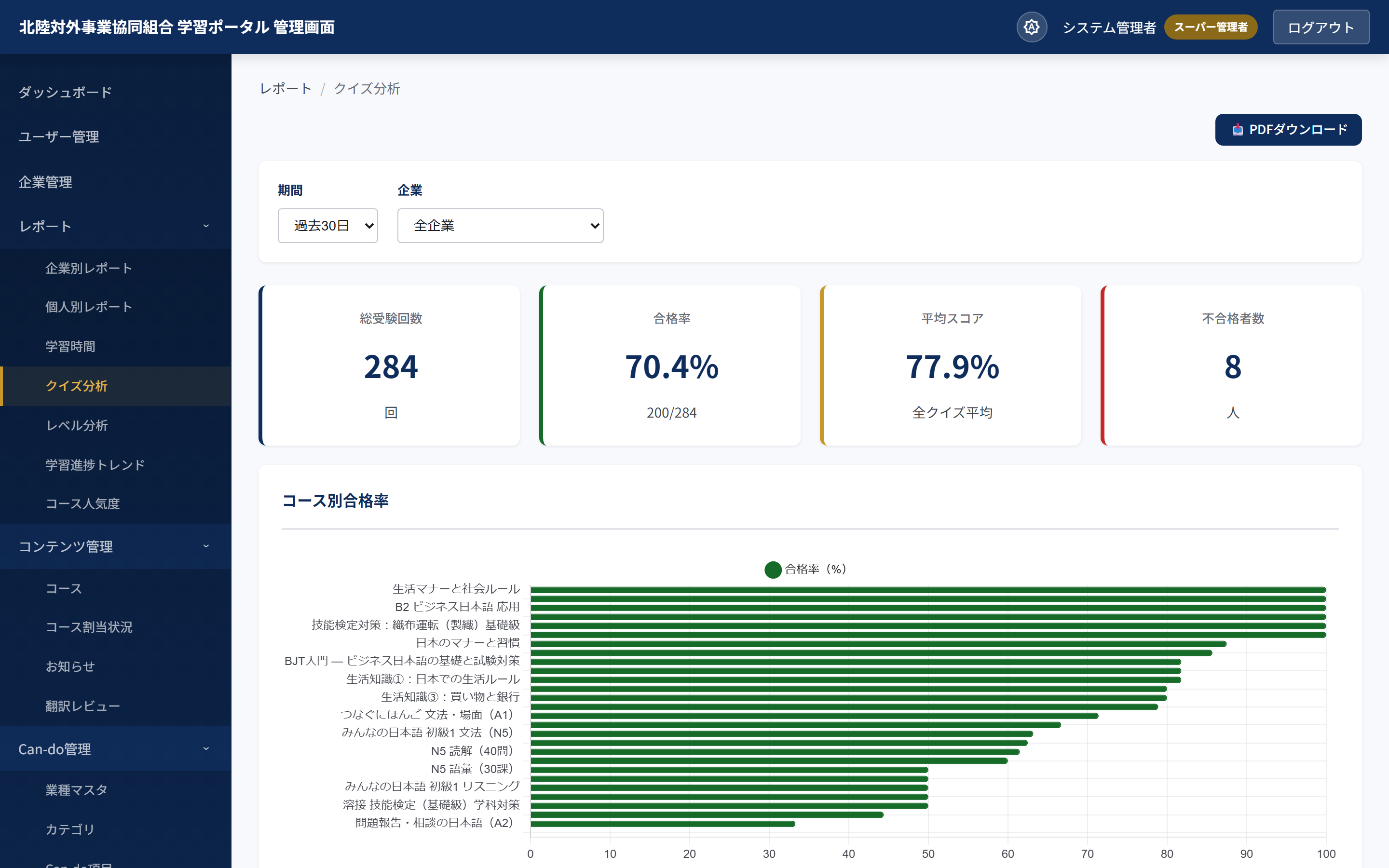The width and height of the screenshot is (1389, 868).
Task: Click the B2 ビジネス日本語 応用 chart label
Action: click(x=457, y=607)
